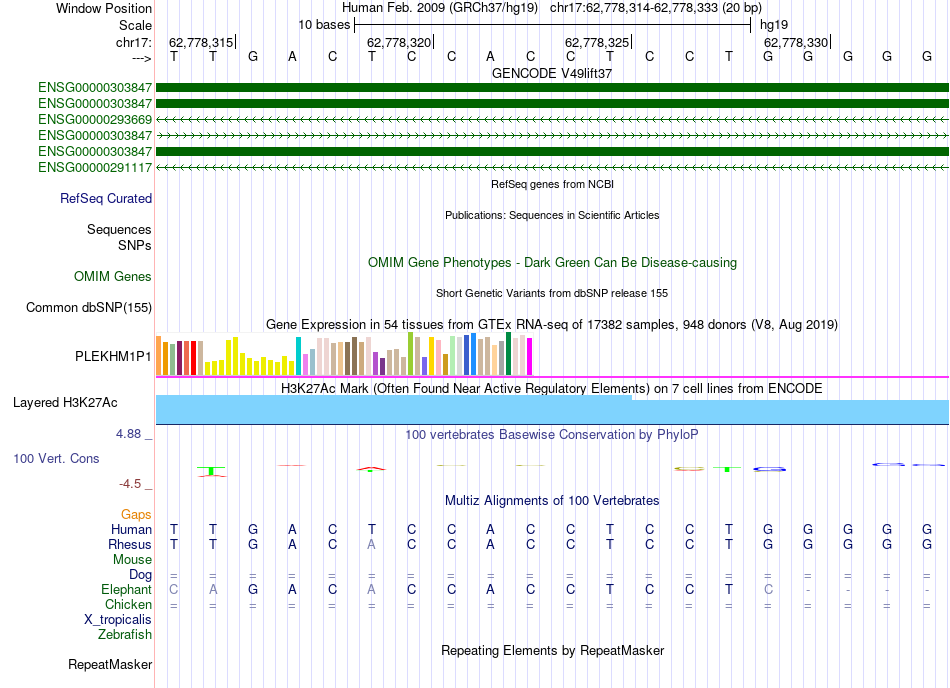Click the bright blue bar in GTEx chart
The height and width of the screenshot is (688, 950).
click(x=473, y=354)
